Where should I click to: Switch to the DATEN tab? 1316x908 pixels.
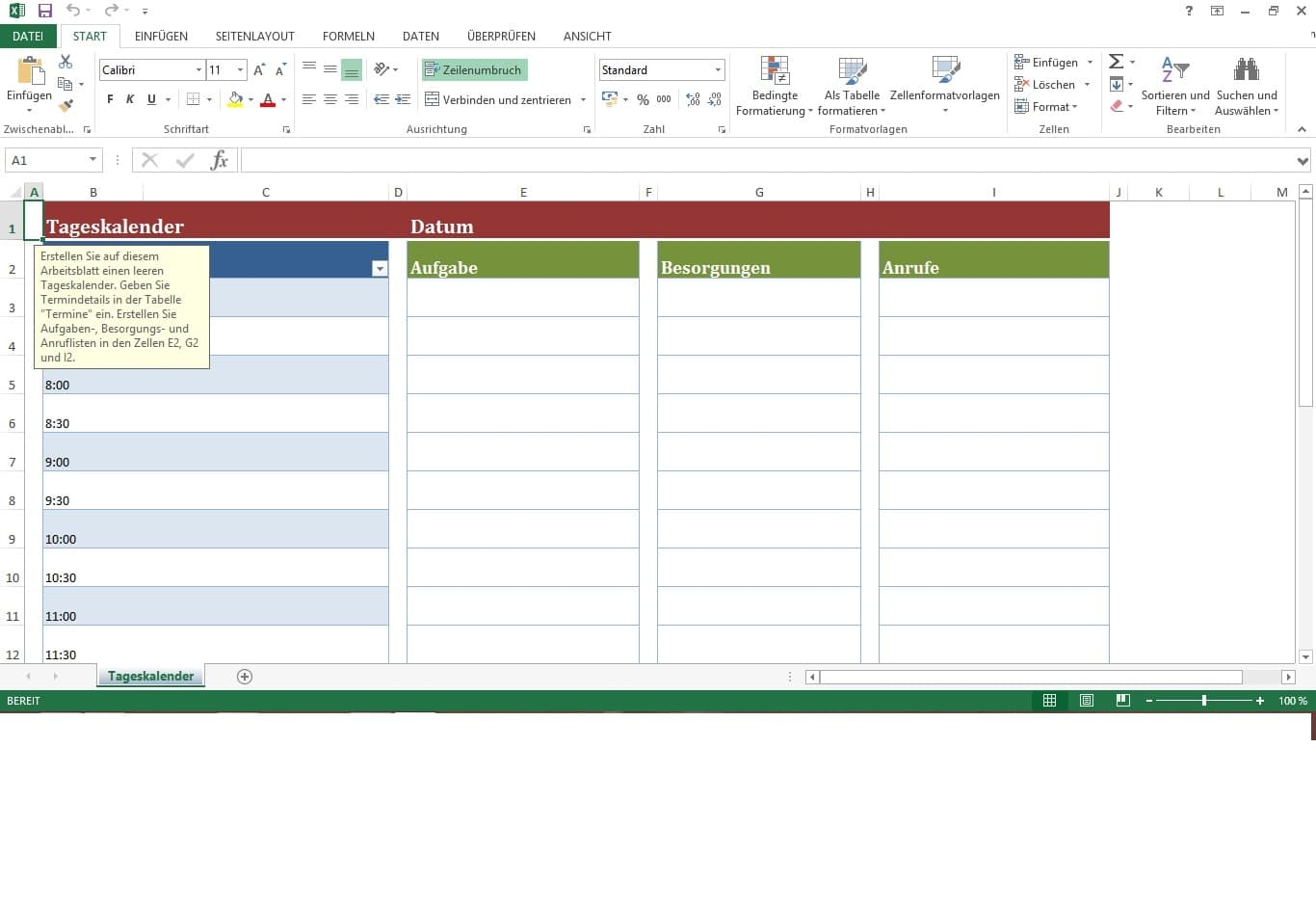pyautogui.click(x=421, y=36)
